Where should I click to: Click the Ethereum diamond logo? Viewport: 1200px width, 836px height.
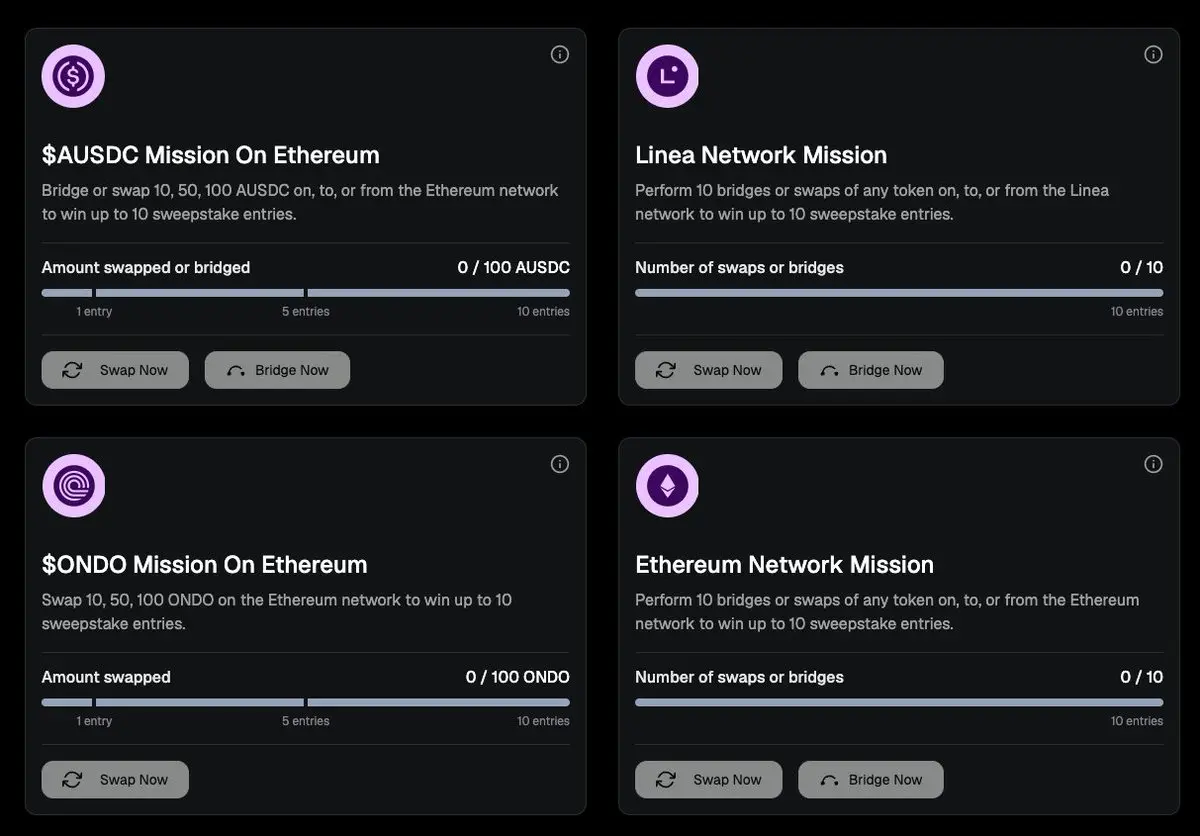[667, 486]
